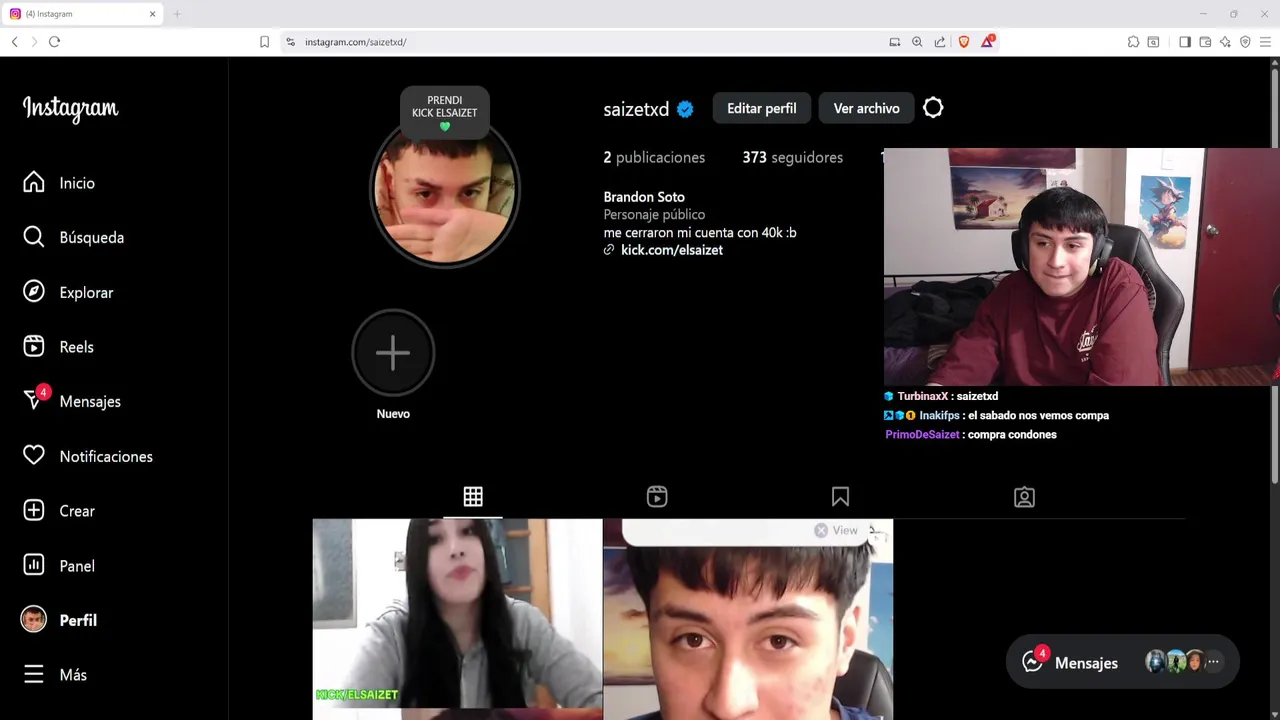1280x720 pixels.
Task: Click the 2 publicaciones count
Action: coord(654,157)
